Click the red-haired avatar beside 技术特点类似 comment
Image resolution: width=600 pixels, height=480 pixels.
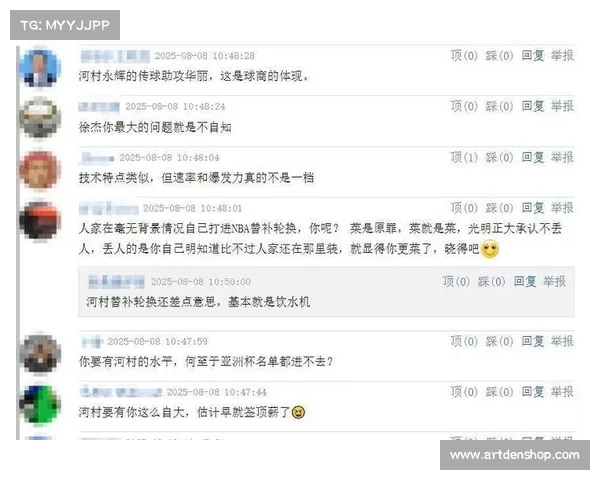[40, 170]
